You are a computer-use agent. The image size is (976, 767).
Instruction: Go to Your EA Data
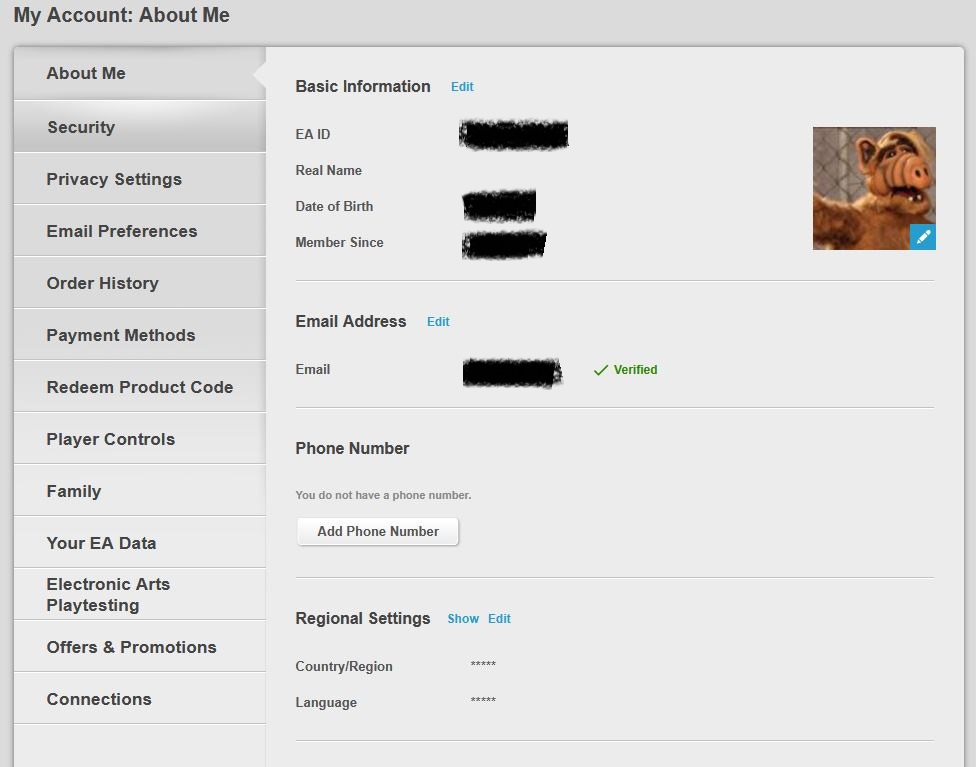pyautogui.click(x=140, y=543)
